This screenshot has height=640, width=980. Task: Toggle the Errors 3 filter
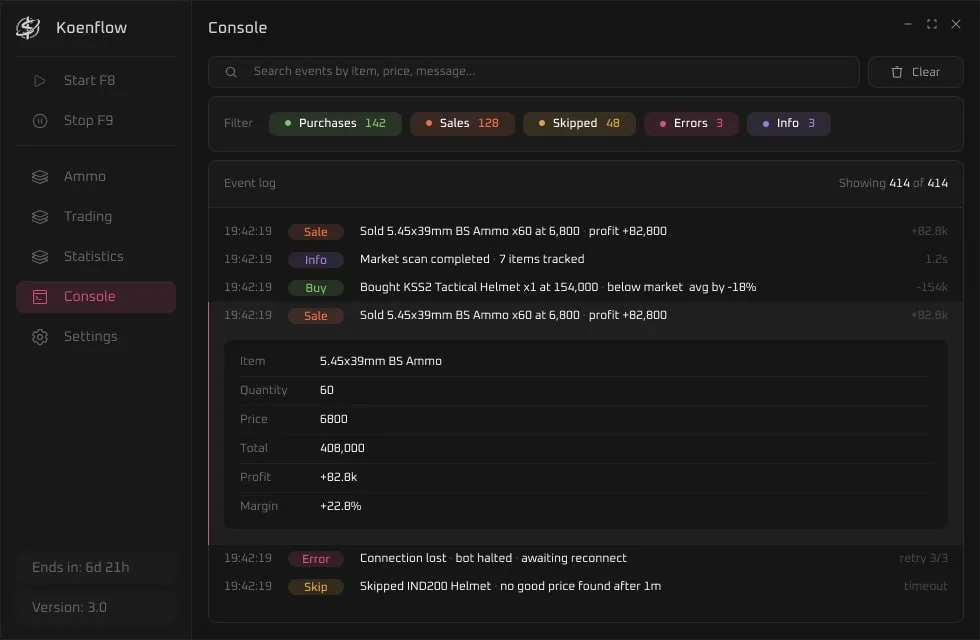pyautogui.click(x=691, y=124)
